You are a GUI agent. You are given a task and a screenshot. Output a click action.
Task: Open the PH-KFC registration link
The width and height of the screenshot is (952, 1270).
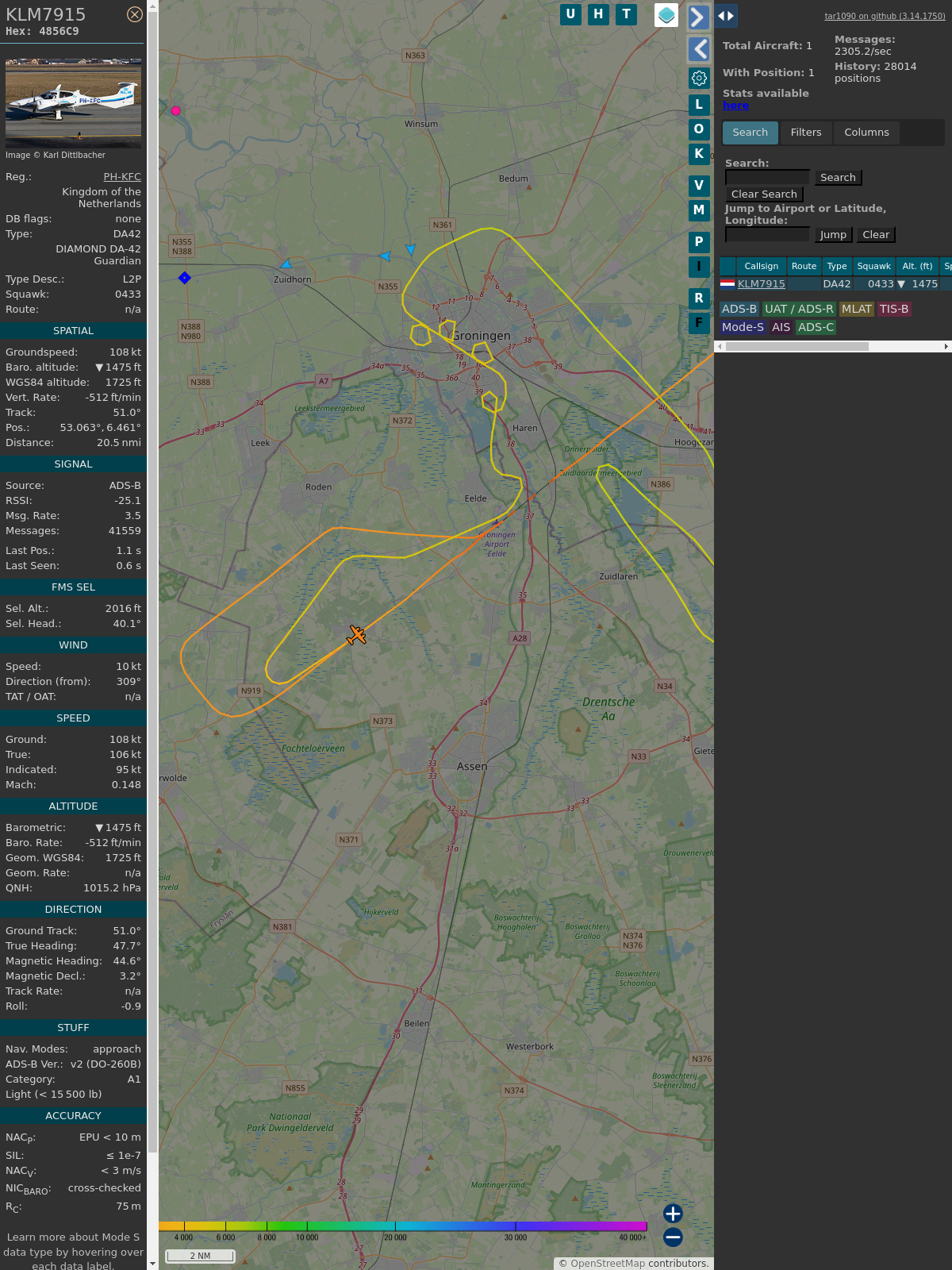(x=122, y=177)
